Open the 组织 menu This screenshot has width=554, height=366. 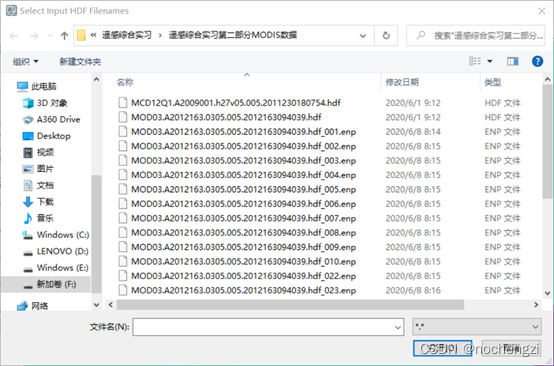click(25, 61)
